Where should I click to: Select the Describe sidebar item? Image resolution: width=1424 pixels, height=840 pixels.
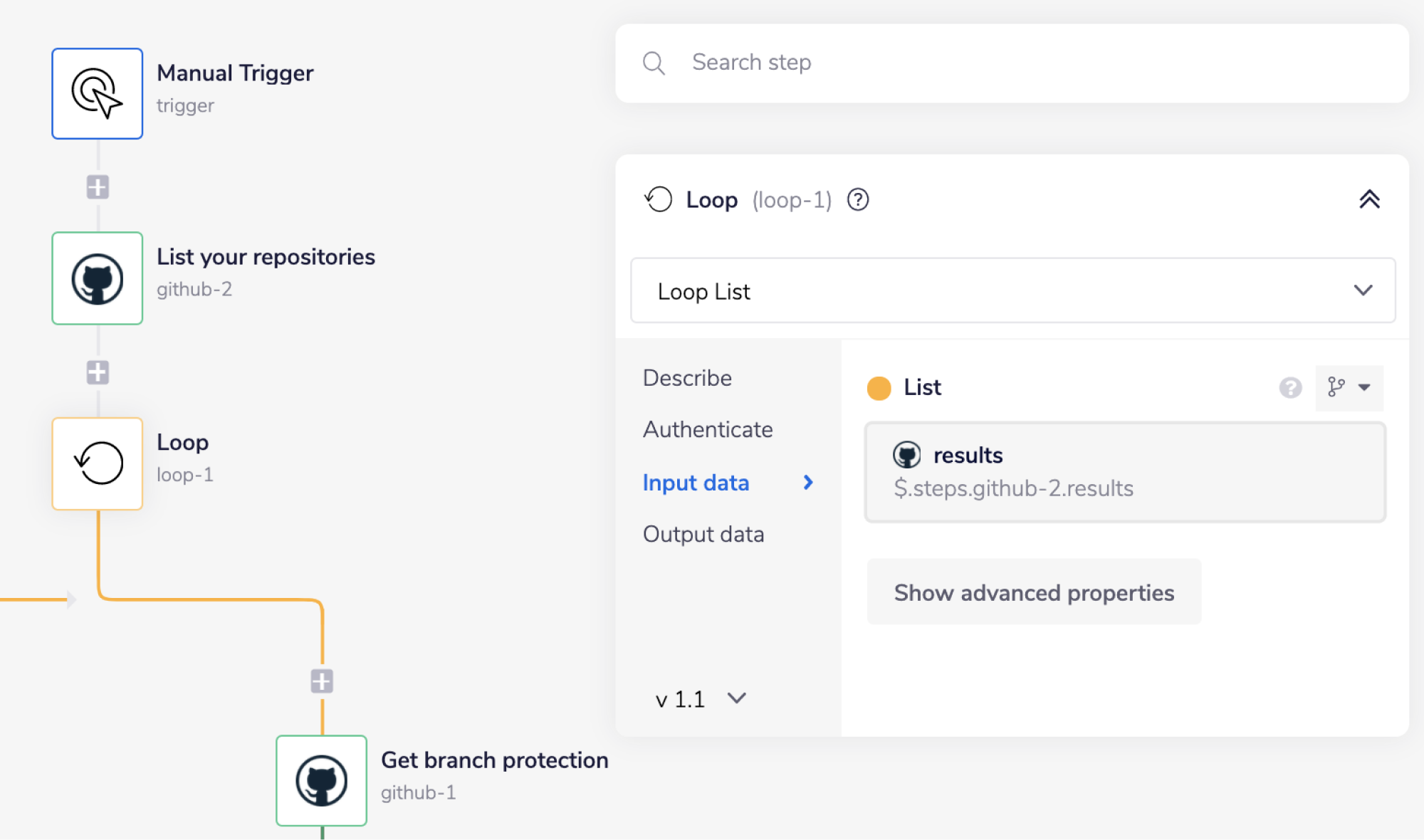(x=686, y=377)
